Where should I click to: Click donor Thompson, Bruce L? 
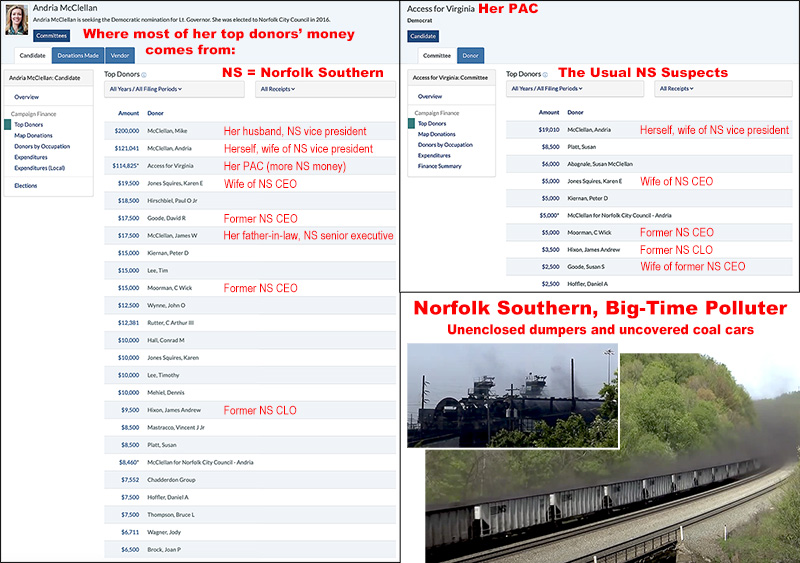coord(171,515)
